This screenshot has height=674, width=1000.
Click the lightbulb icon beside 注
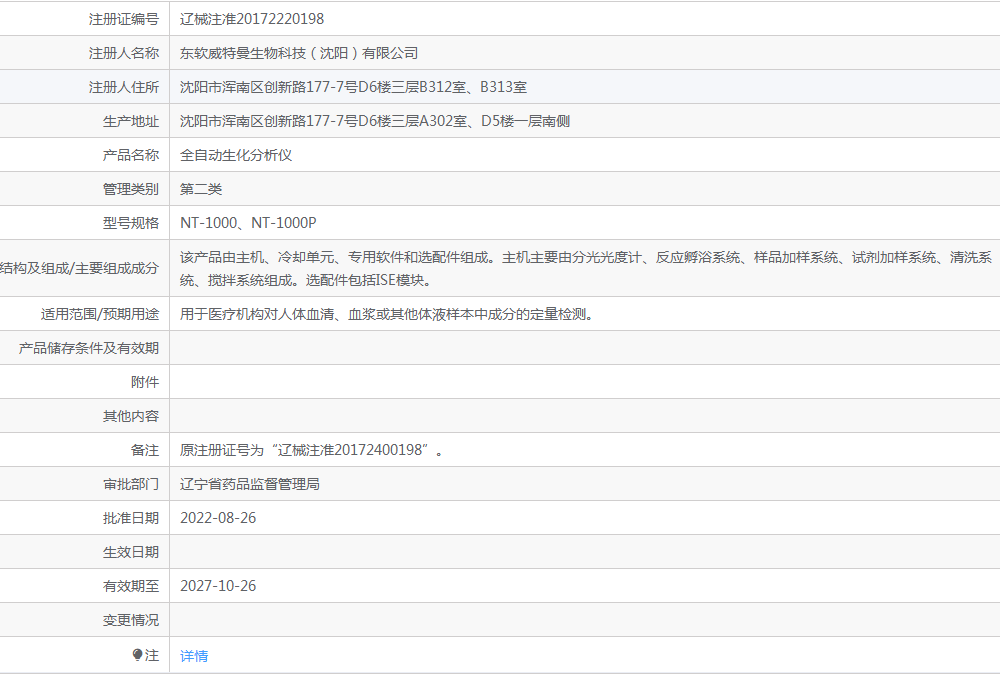(x=137, y=655)
